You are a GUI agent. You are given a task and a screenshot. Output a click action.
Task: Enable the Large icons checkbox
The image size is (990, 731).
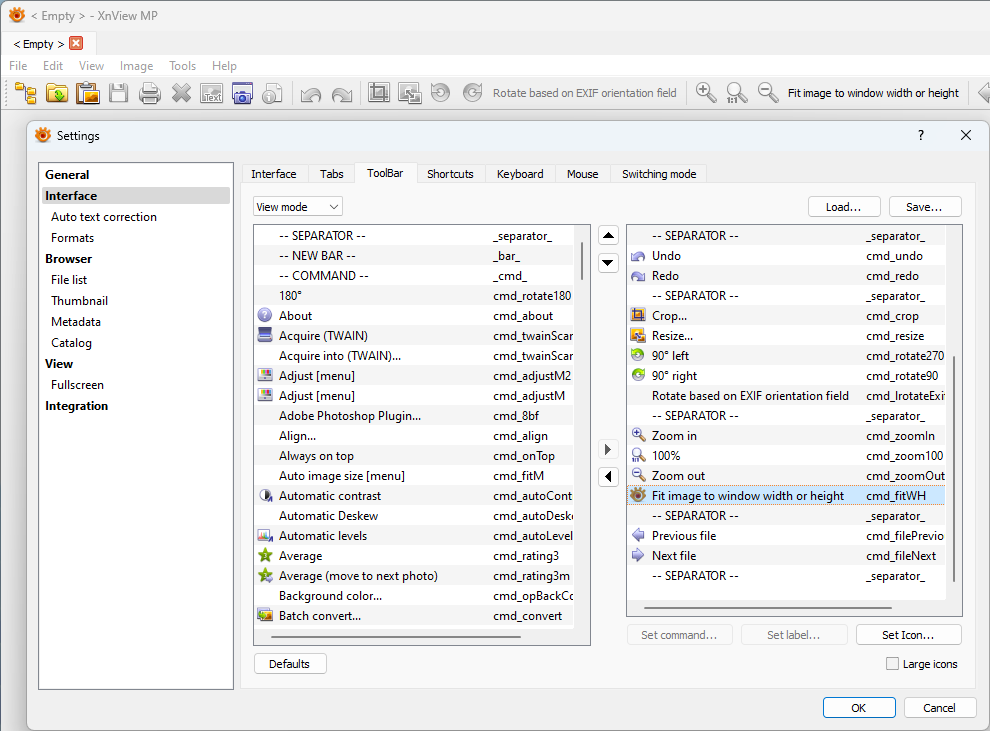[x=893, y=664]
